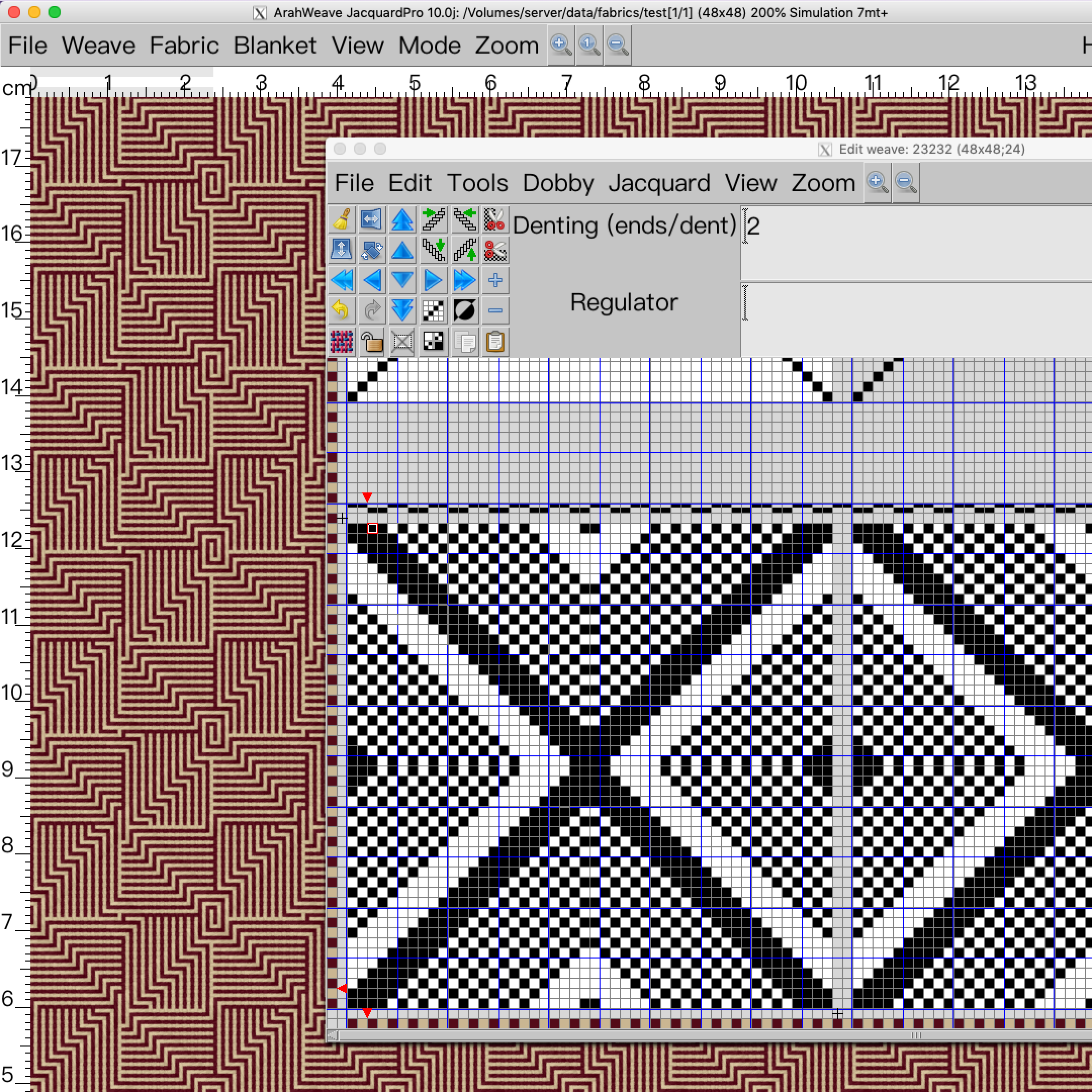
Task: Open Zoom menu in main ArahWeave window
Action: [507, 45]
